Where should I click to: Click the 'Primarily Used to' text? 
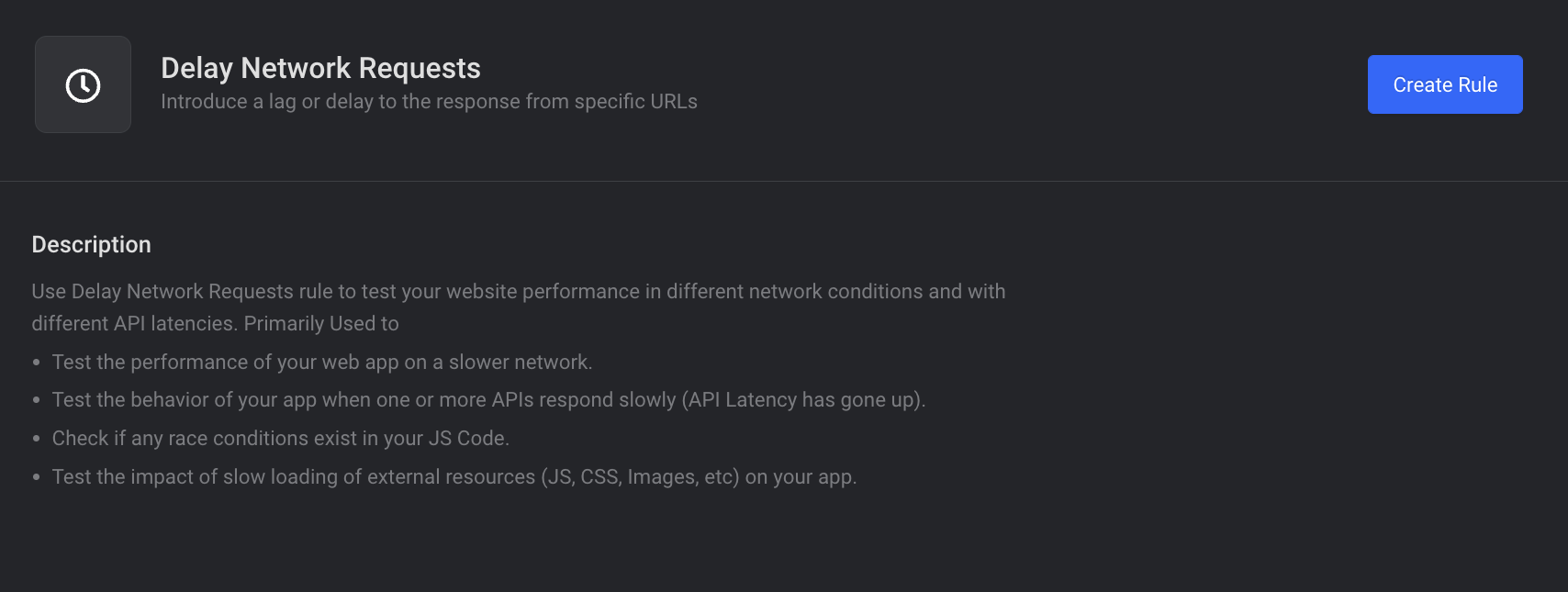321,323
